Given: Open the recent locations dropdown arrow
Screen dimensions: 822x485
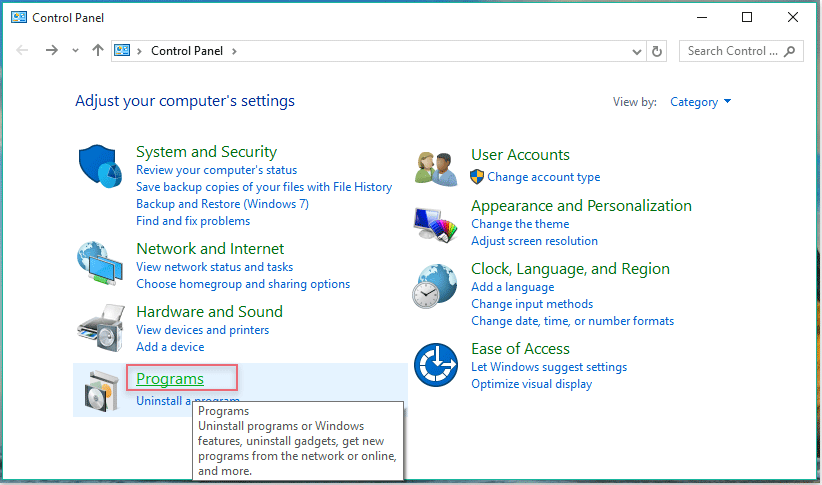Looking at the screenshot, I should coord(75,51).
